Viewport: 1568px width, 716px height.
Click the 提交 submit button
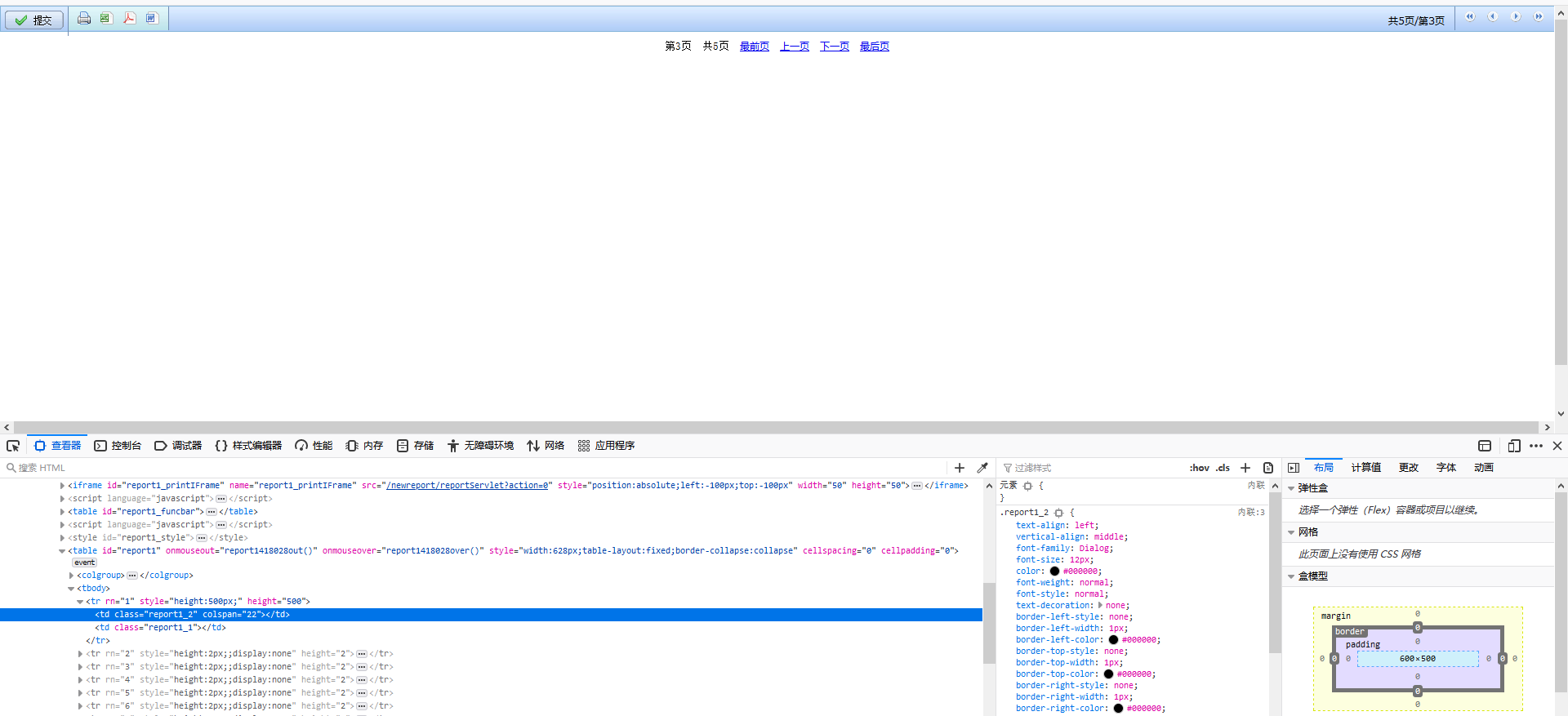(34, 20)
